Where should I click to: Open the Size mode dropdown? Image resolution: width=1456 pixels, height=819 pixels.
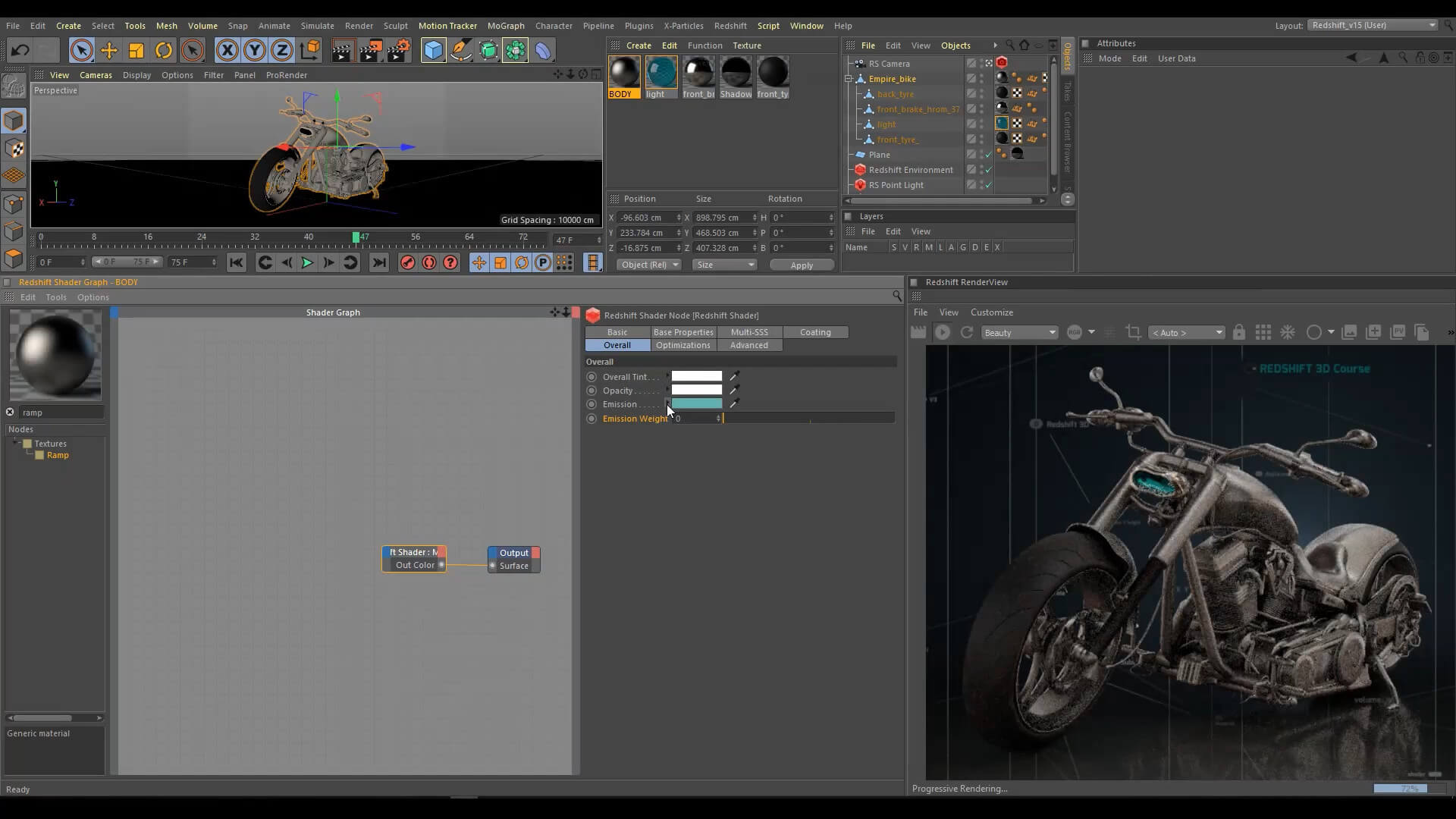[x=725, y=265]
